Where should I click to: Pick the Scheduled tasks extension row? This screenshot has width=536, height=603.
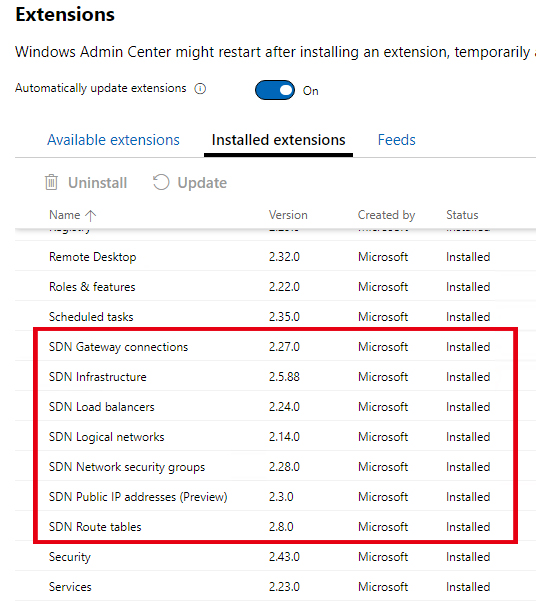coord(275,316)
